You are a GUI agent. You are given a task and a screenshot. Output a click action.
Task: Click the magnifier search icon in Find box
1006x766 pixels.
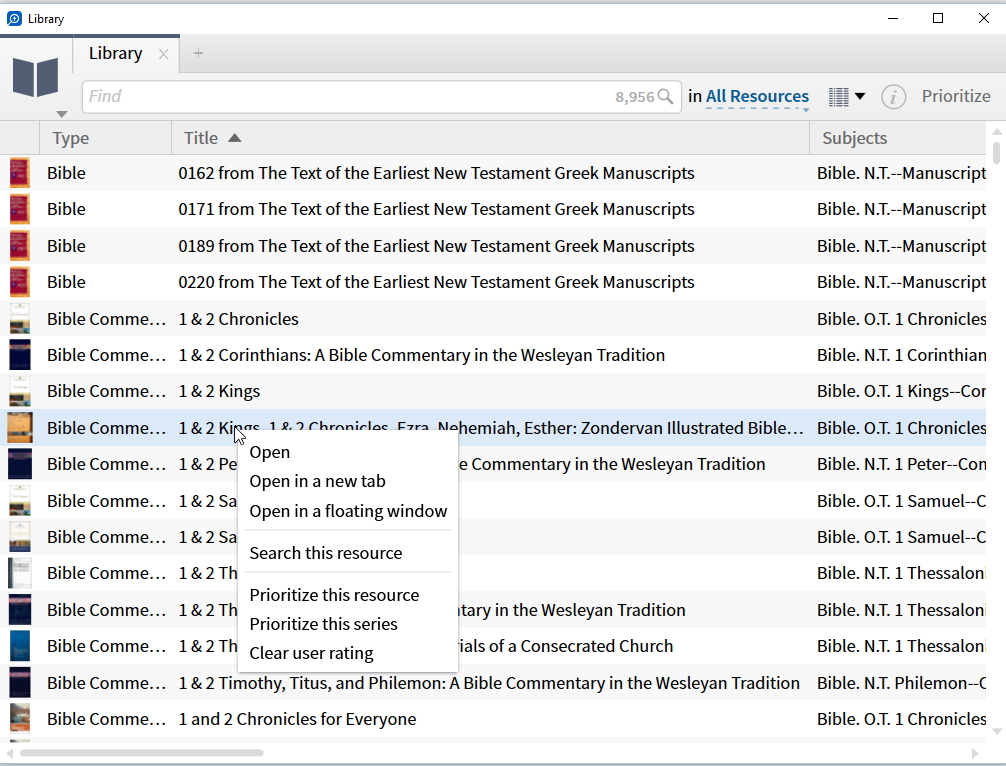click(x=665, y=97)
